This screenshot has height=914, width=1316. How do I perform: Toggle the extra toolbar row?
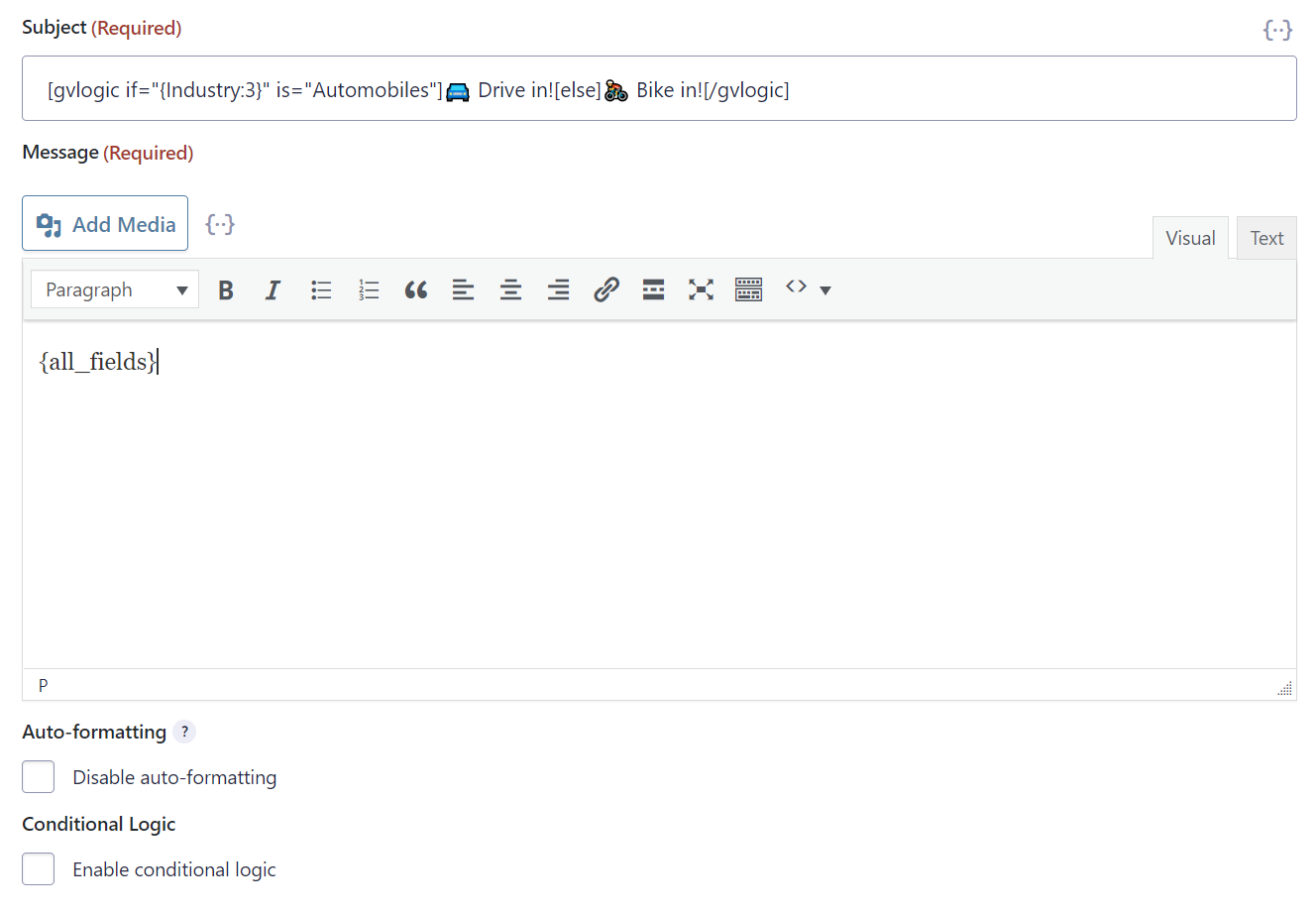748,289
